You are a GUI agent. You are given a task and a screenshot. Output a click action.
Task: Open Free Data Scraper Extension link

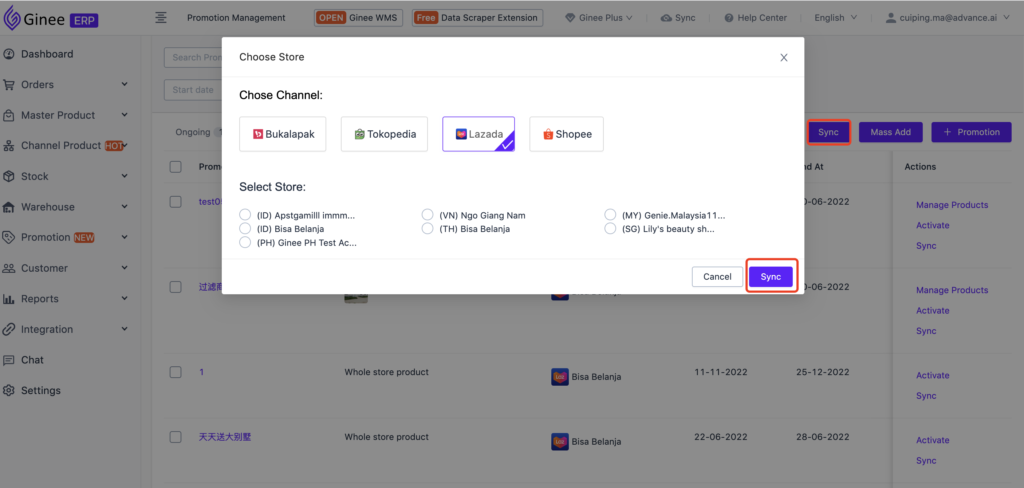click(477, 18)
